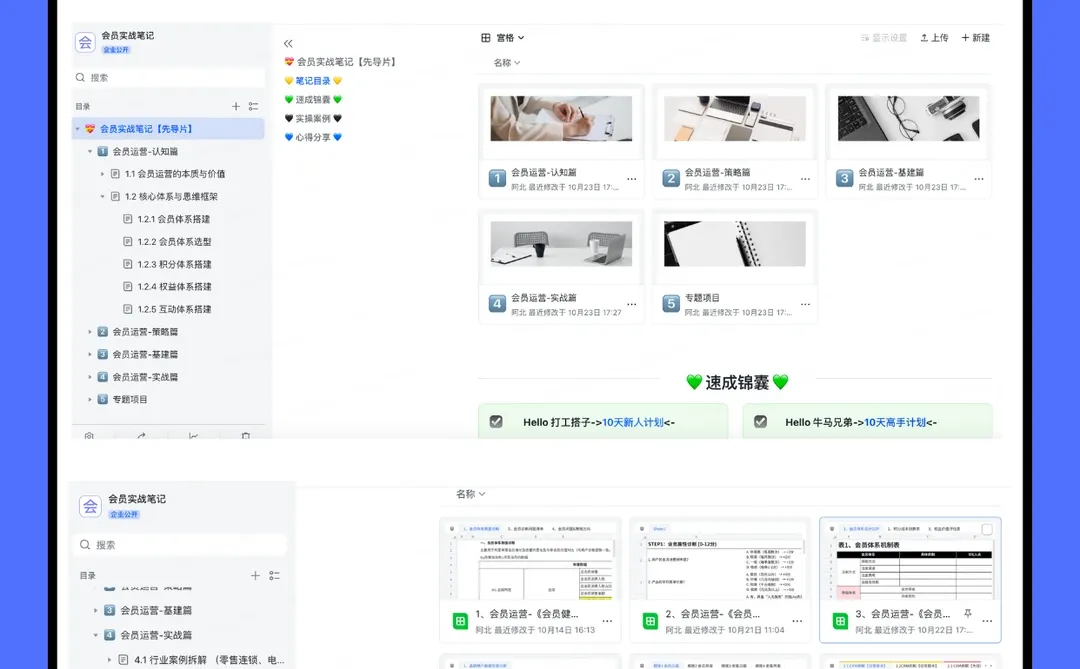The height and width of the screenshot is (669, 1080).
Task: Open 2、会员运营 spreadsheet preview thumbnail
Action: click(720, 561)
